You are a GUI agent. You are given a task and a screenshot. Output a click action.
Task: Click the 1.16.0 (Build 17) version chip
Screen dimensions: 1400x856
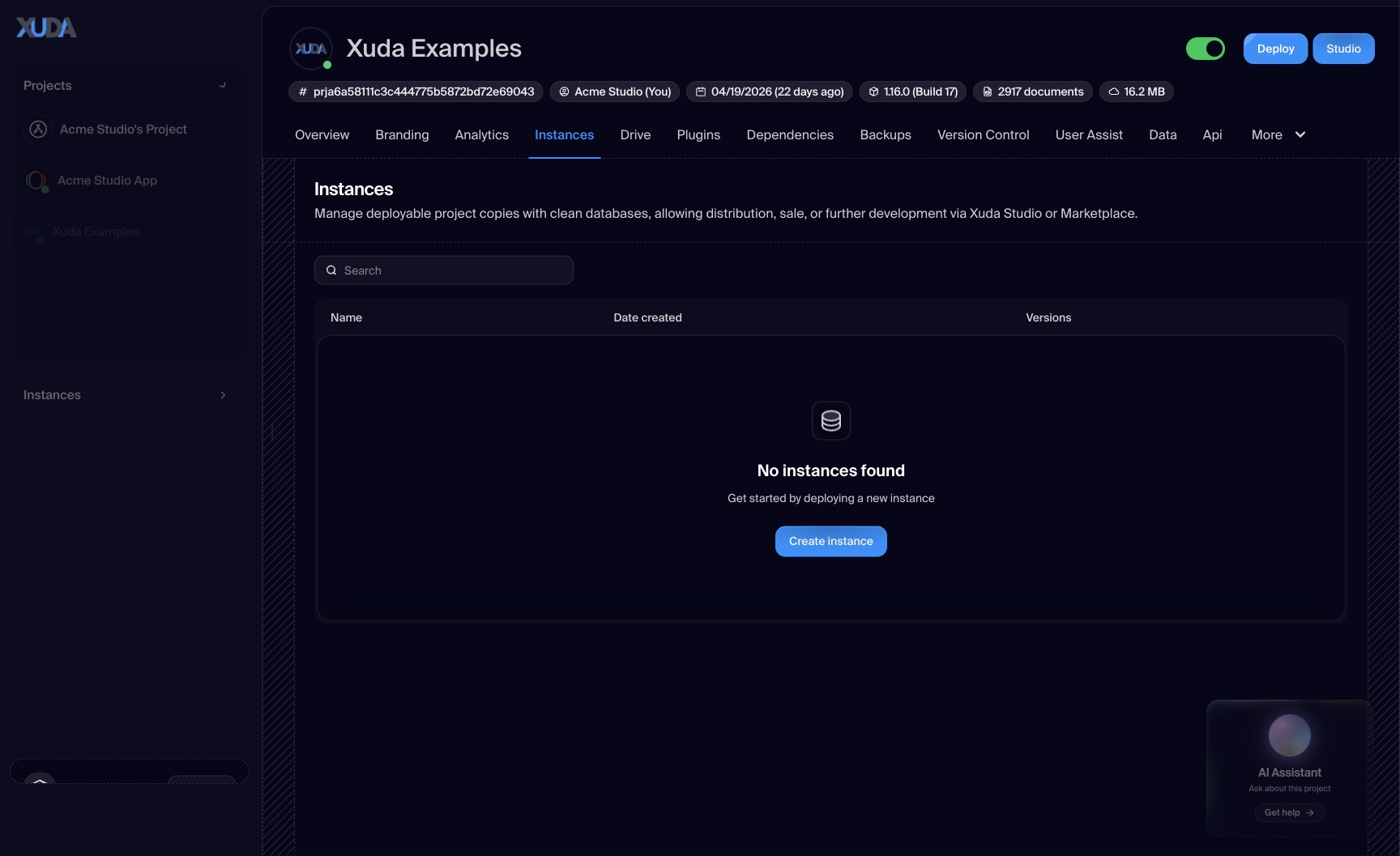tap(912, 92)
